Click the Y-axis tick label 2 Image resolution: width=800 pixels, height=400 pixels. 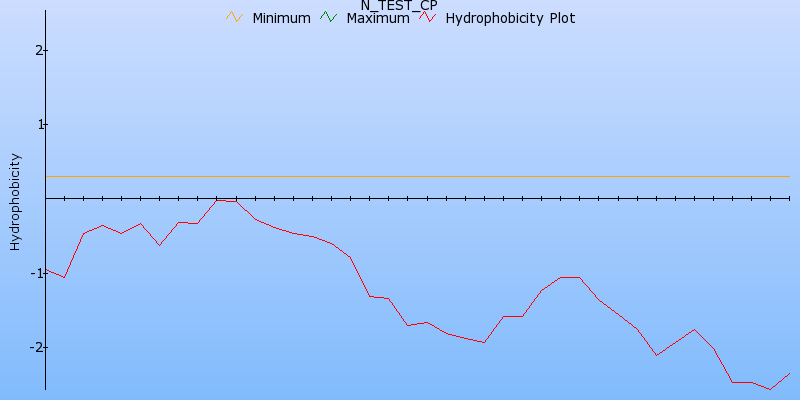(x=38, y=50)
